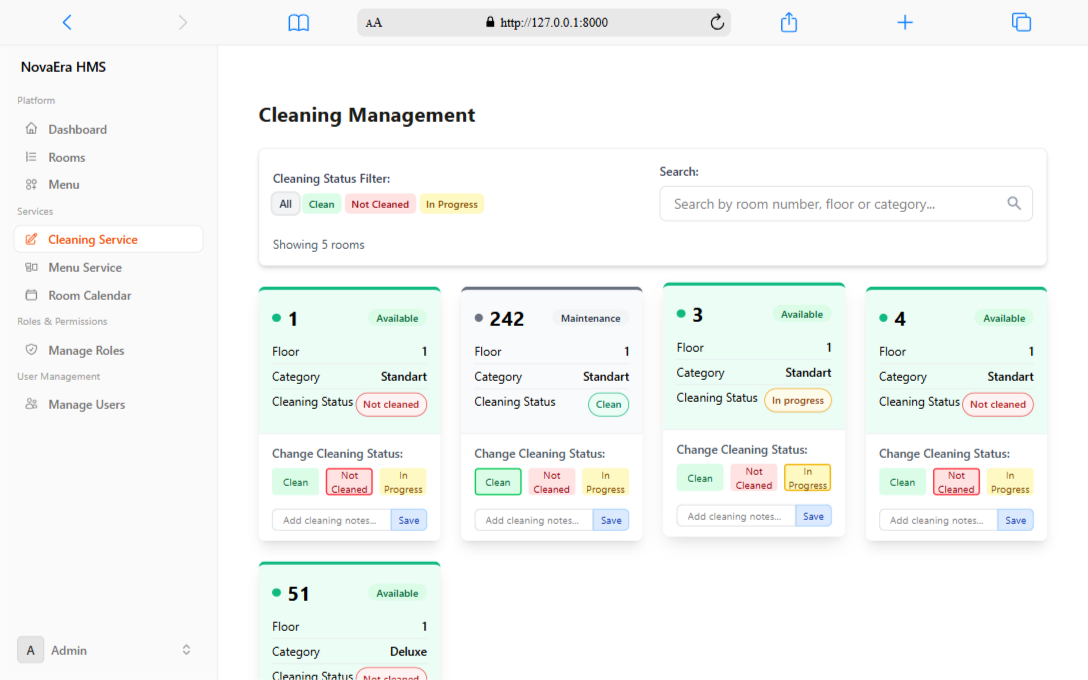Image resolution: width=1088 pixels, height=680 pixels.
Task: Filter rooms by In Progress status
Action: tap(452, 204)
